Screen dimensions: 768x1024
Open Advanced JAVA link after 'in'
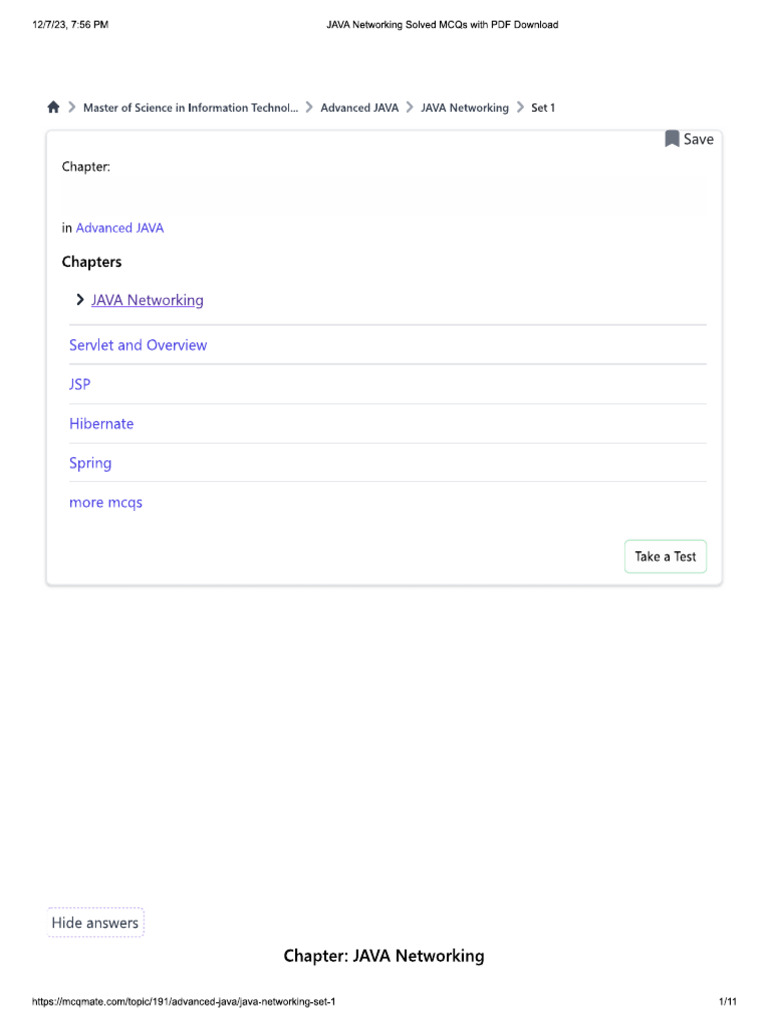pyautogui.click(x=120, y=228)
